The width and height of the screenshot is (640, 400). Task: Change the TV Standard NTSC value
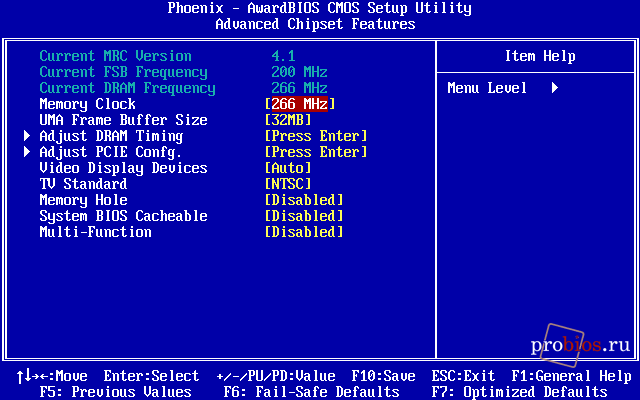point(288,184)
